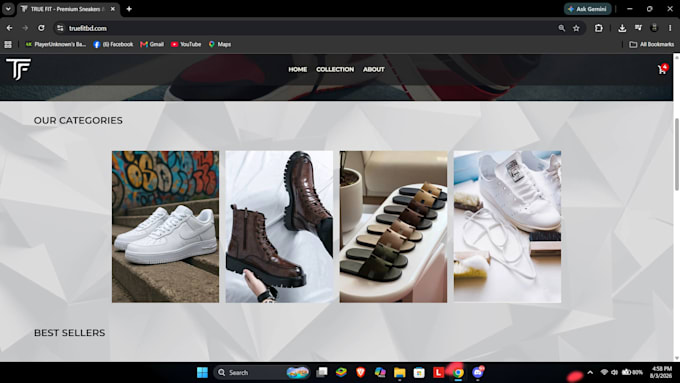This screenshot has width=680, height=383.
Task: Open the tab search dropdown arrow
Action: point(8,9)
